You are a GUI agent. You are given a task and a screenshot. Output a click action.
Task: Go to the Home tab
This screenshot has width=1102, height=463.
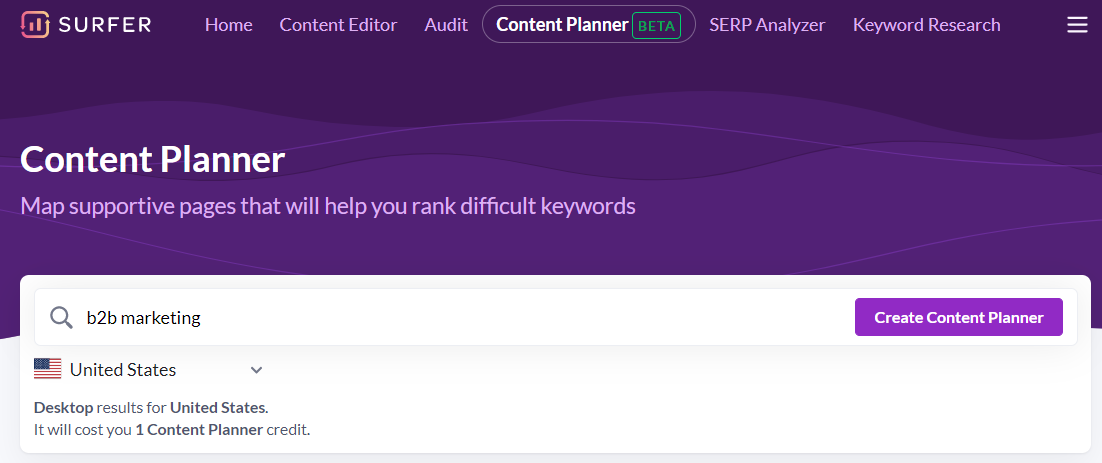point(228,25)
